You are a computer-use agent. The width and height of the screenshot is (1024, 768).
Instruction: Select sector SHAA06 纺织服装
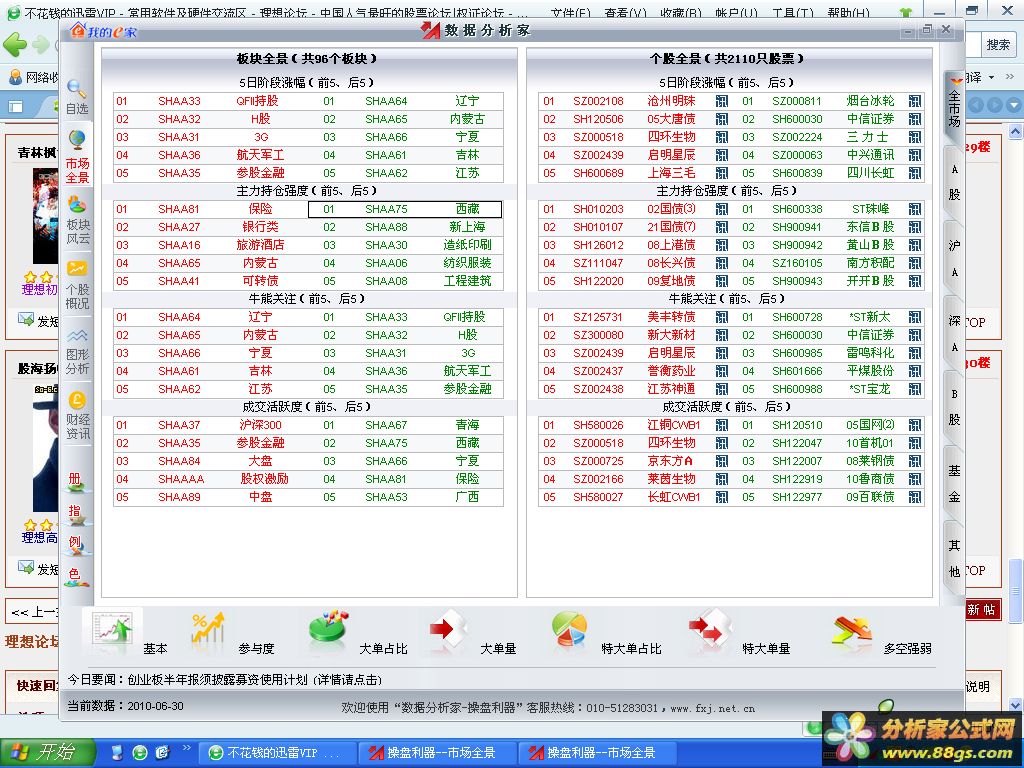click(x=405, y=263)
